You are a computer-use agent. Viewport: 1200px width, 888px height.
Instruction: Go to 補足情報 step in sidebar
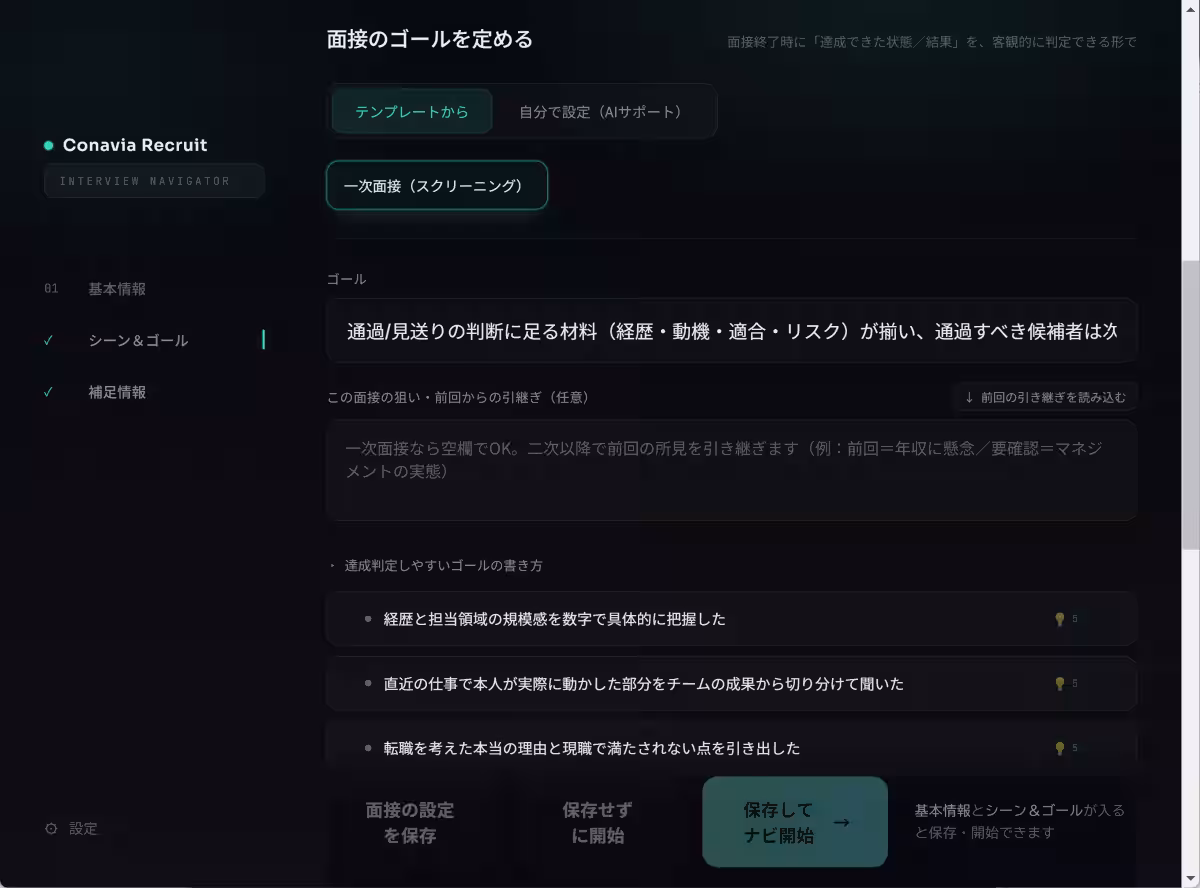117,392
